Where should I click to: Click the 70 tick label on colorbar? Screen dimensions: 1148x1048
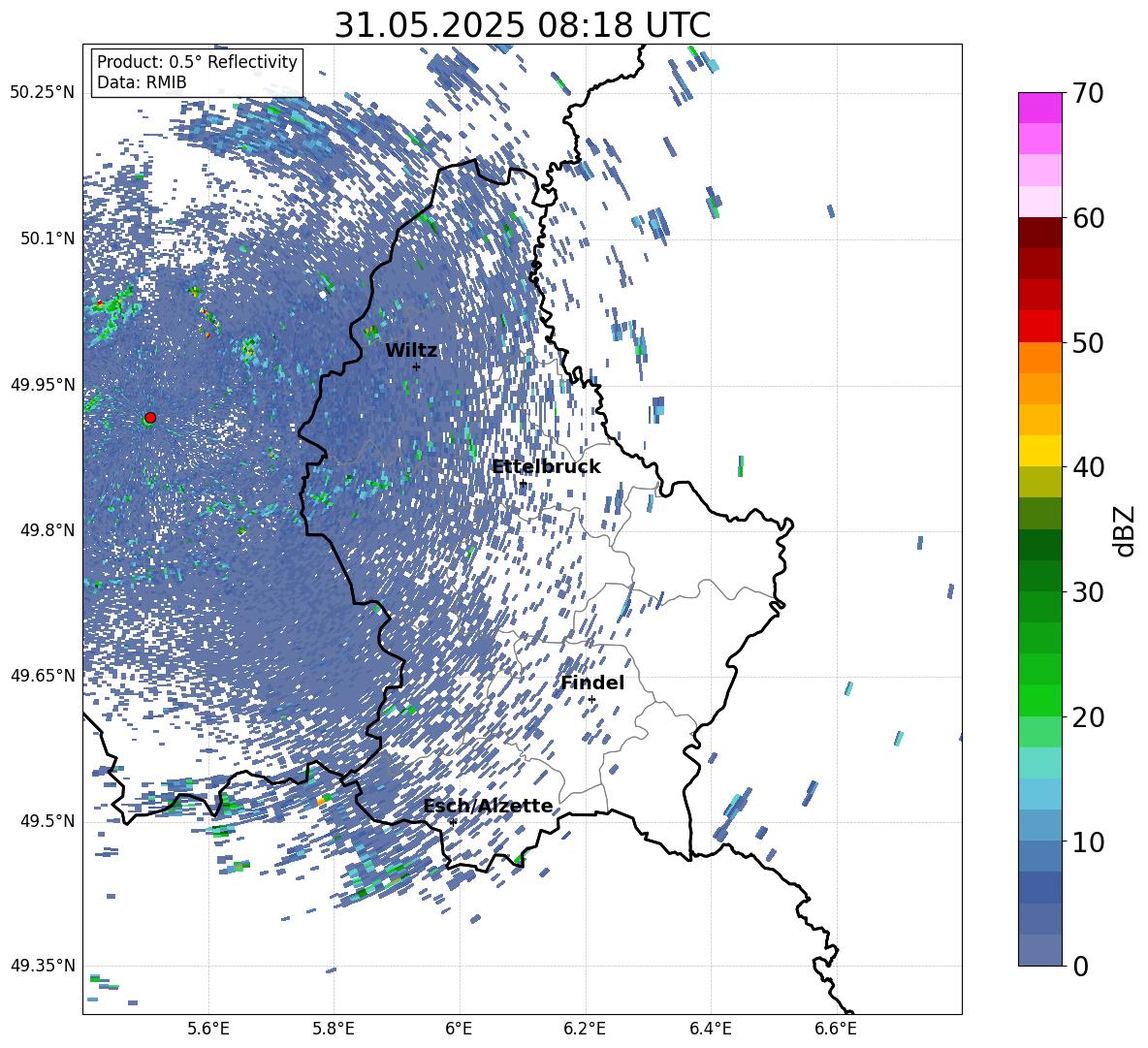1088,94
